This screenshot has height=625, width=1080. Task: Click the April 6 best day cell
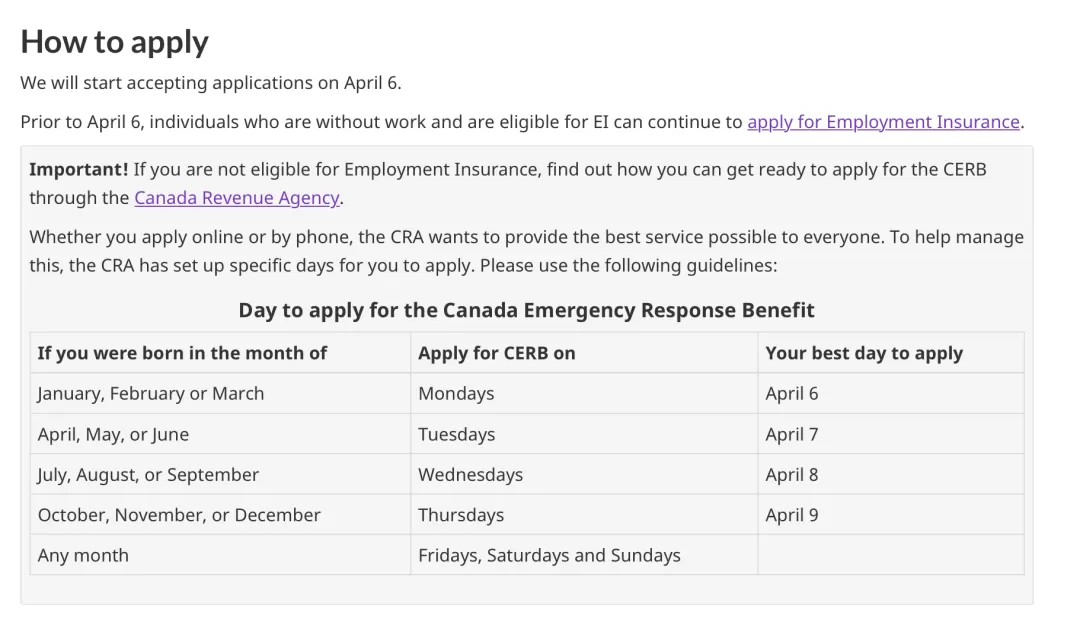click(891, 393)
